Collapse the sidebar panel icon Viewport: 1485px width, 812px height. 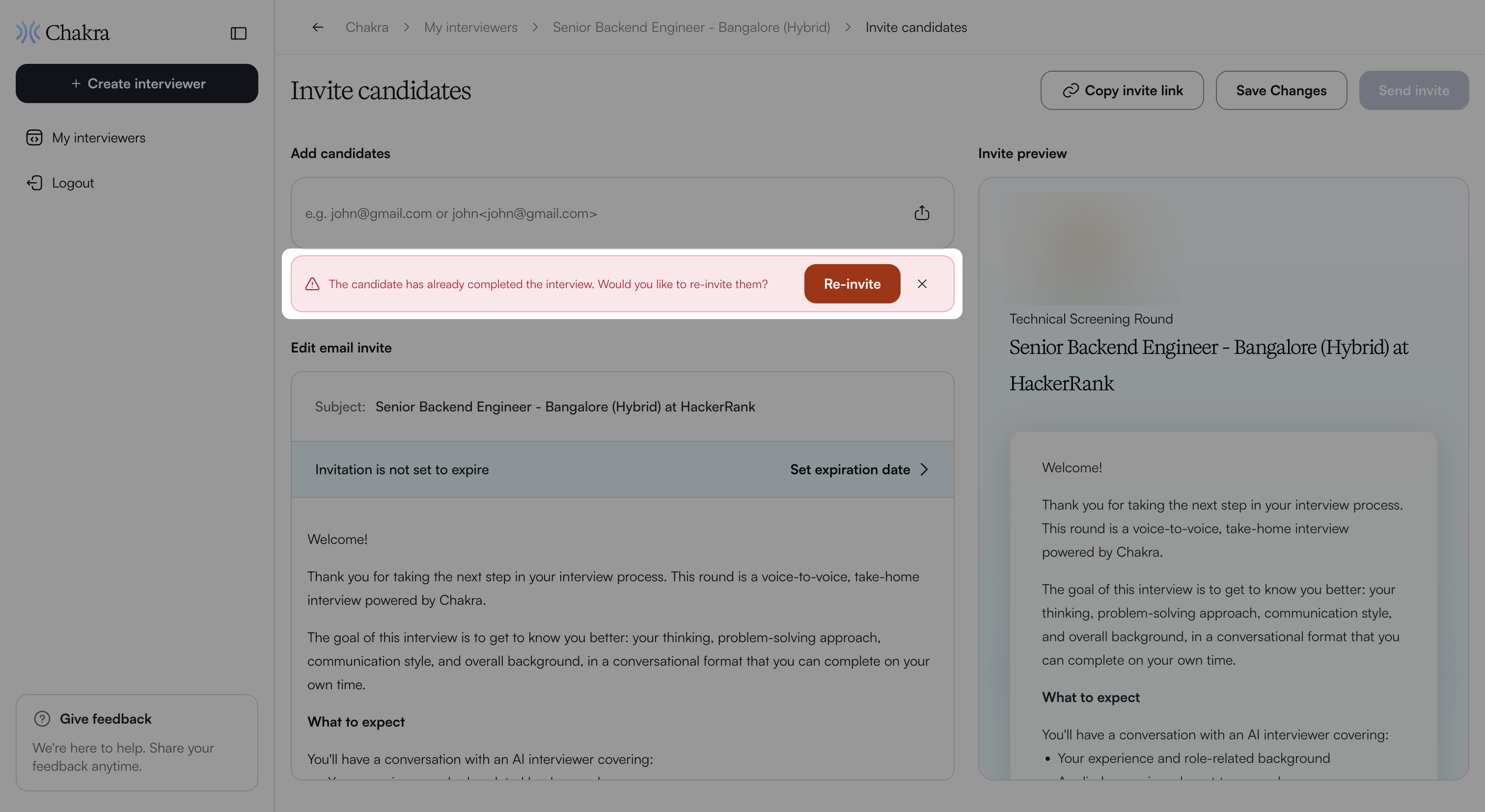238,33
